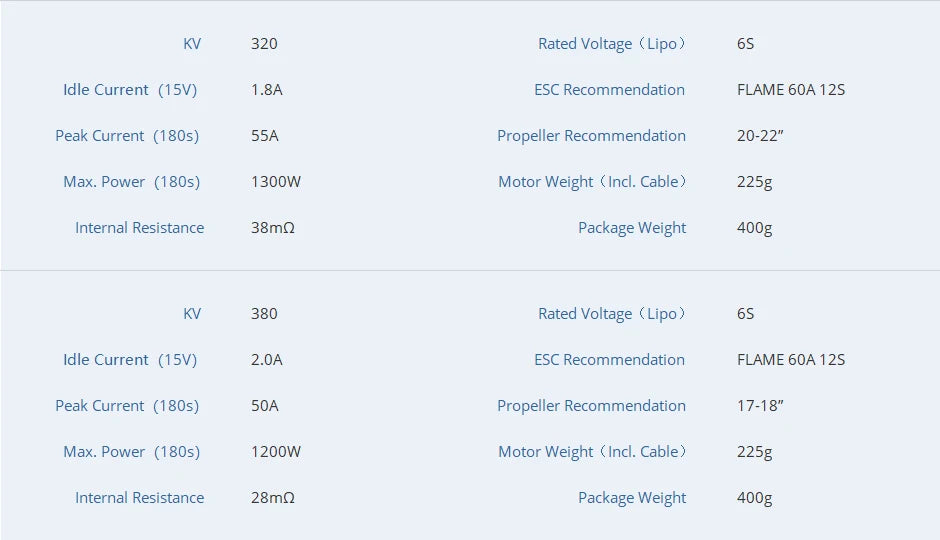
Task: Click the 38mΩ internal resistance value
Action: pos(273,228)
